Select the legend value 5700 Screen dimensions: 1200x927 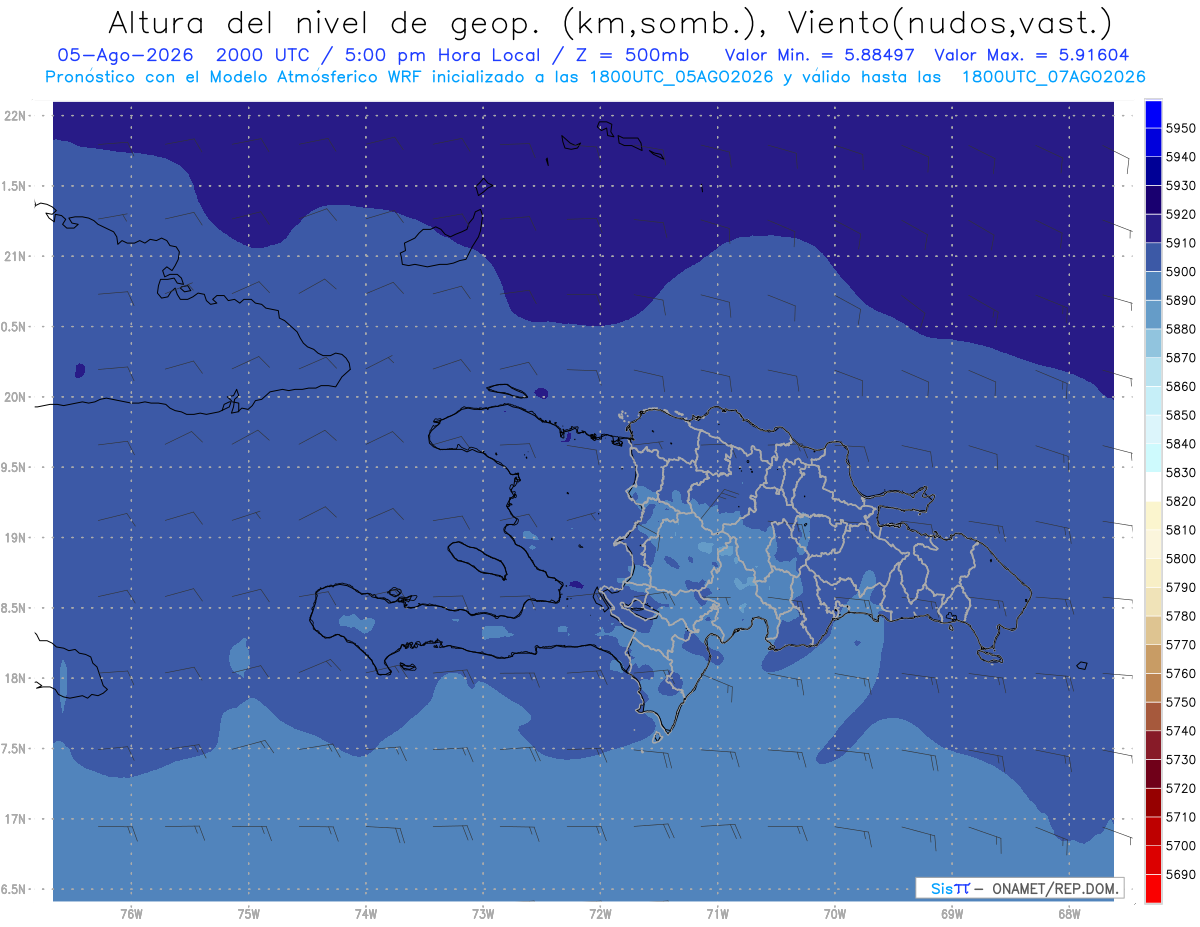(1180, 845)
